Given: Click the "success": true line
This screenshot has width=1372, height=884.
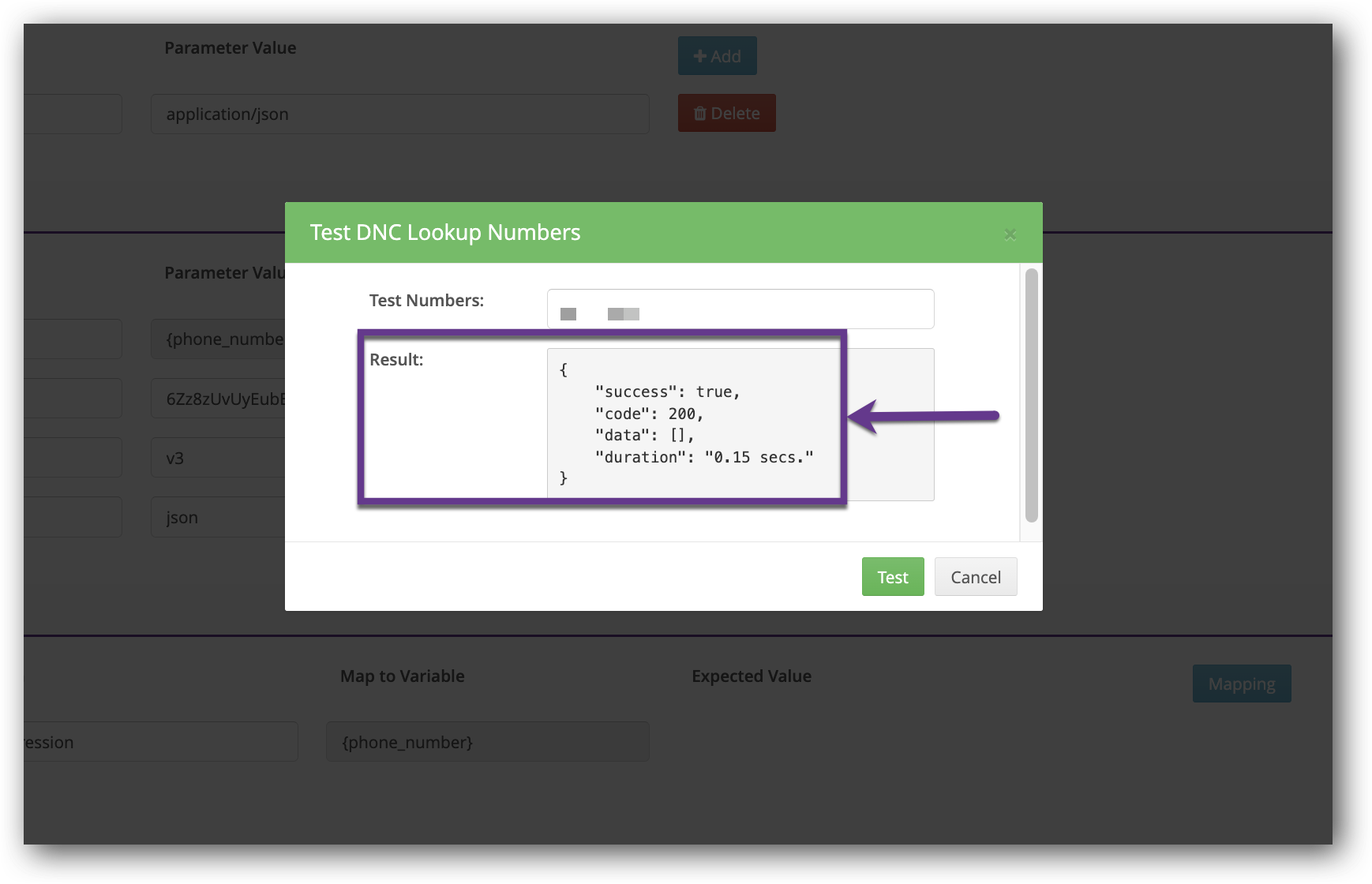Looking at the screenshot, I should pyautogui.click(x=667, y=391).
